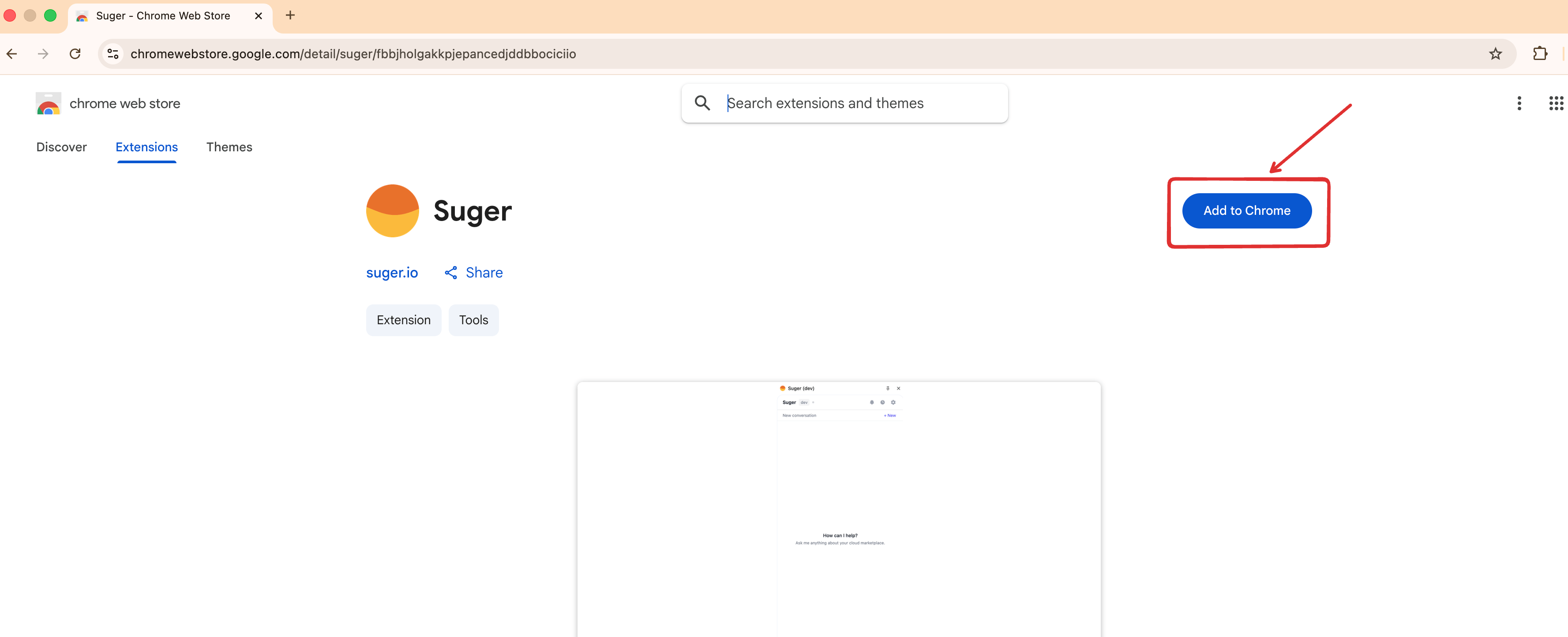The image size is (1568, 637).
Task: Open the search extensions magnifier icon
Action: [x=702, y=103]
